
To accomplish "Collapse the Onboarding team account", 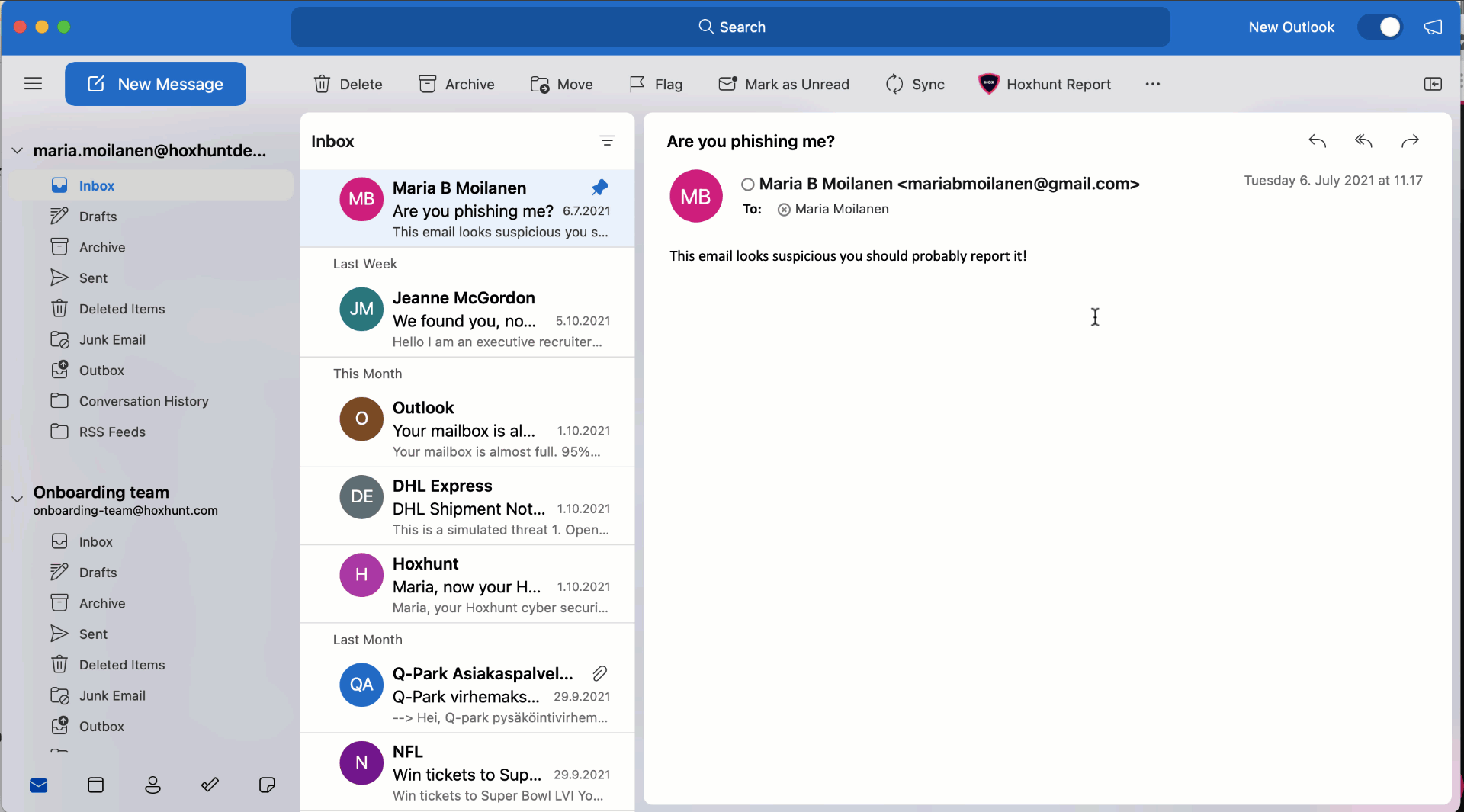I will click(17, 499).
